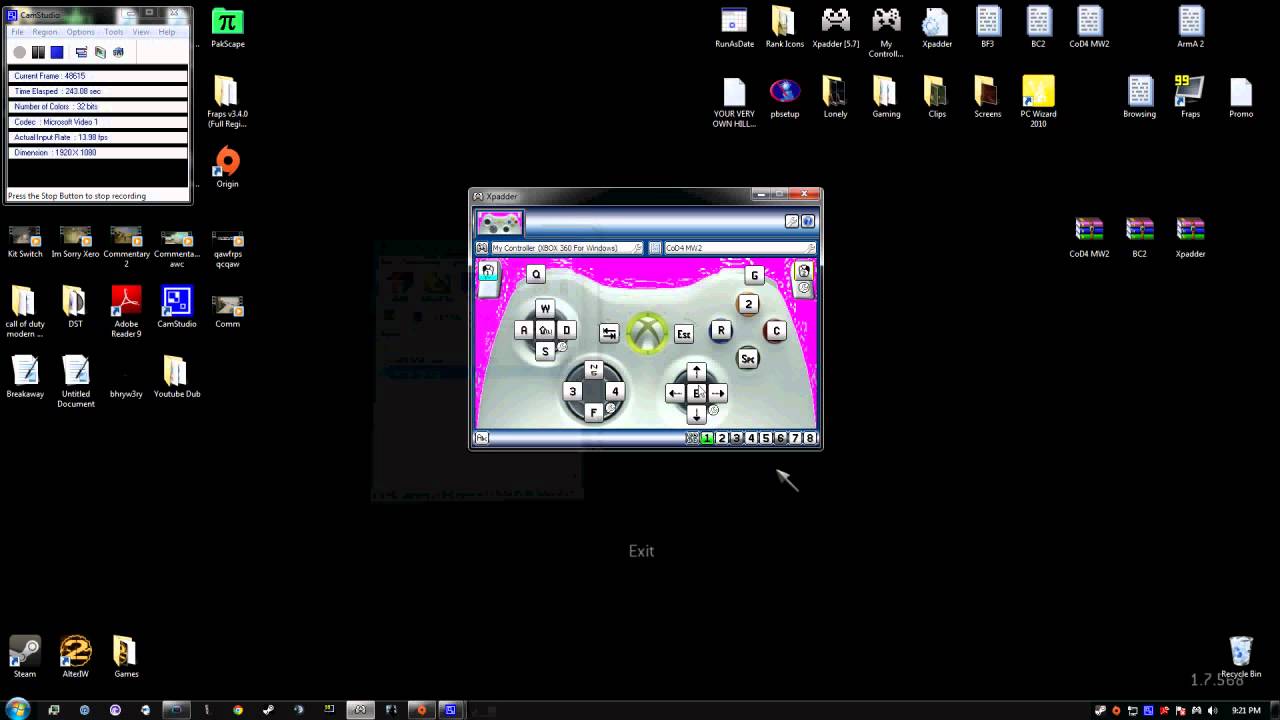Select the Origin desktop shortcut

(x=227, y=167)
